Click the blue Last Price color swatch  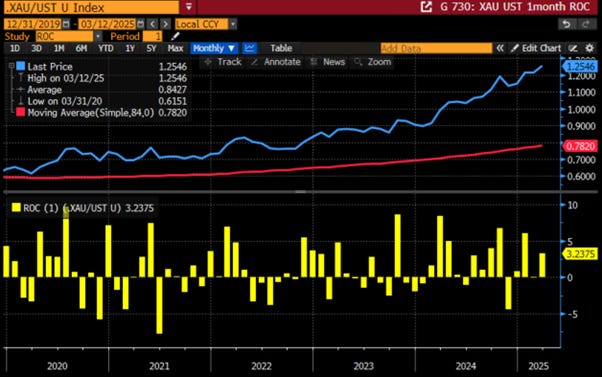click(x=21, y=66)
